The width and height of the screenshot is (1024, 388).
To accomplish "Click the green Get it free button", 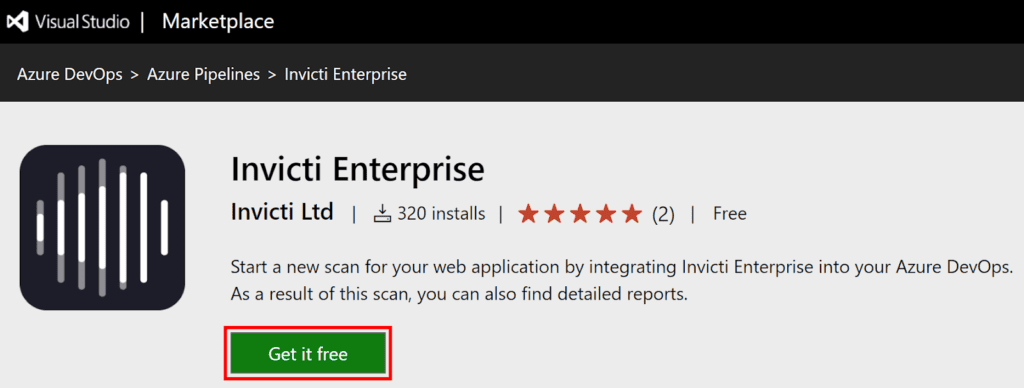I will 308,354.
